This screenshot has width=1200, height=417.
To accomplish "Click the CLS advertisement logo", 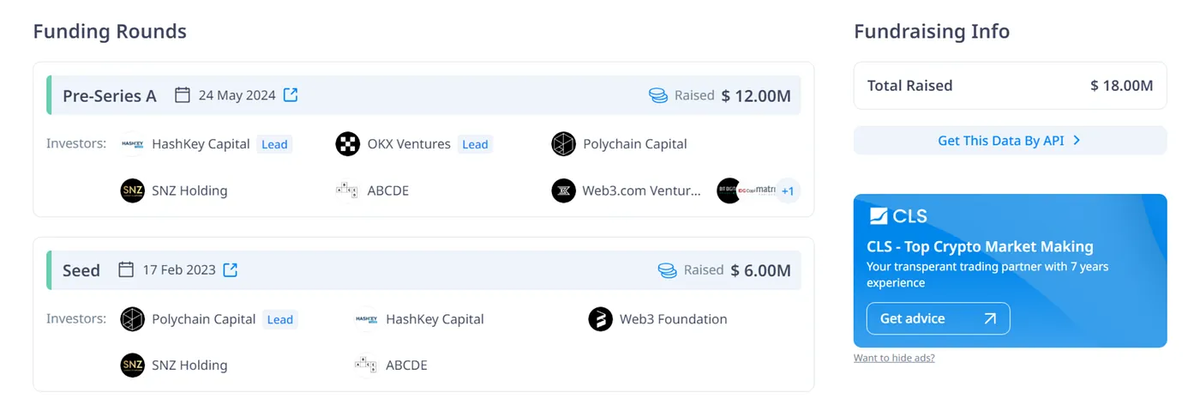I will (x=898, y=216).
